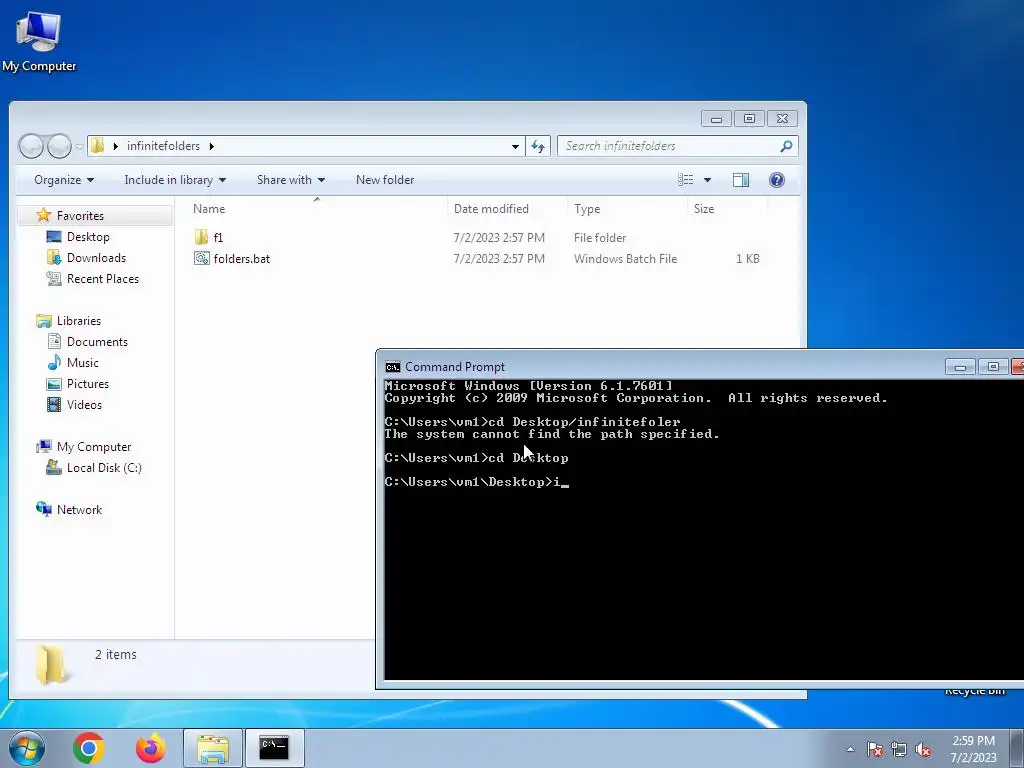The height and width of the screenshot is (768, 1024).
Task: Switch to Command Prompt taskbar button
Action: pyautogui.click(x=274, y=748)
